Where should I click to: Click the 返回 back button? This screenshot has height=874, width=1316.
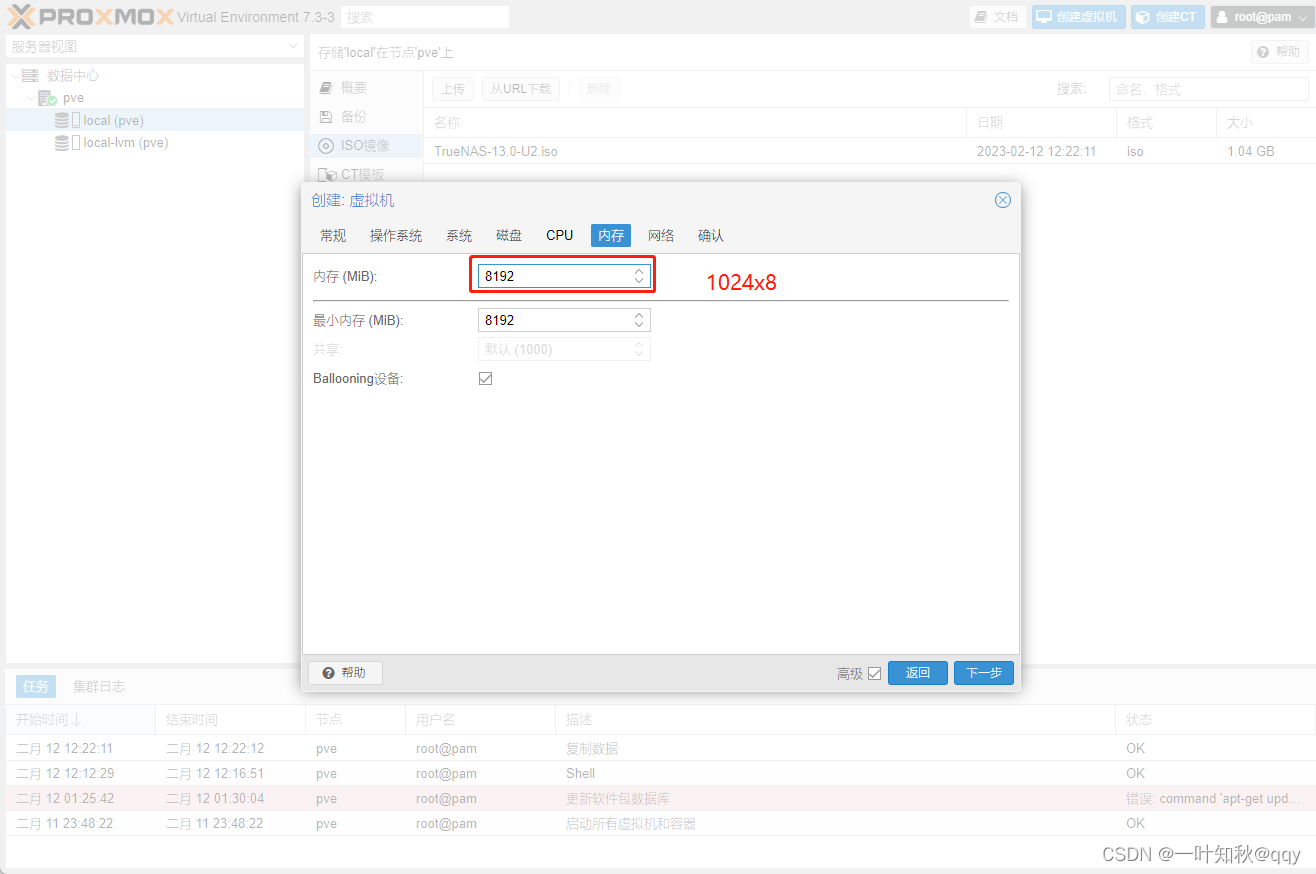click(x=918, y=673)
